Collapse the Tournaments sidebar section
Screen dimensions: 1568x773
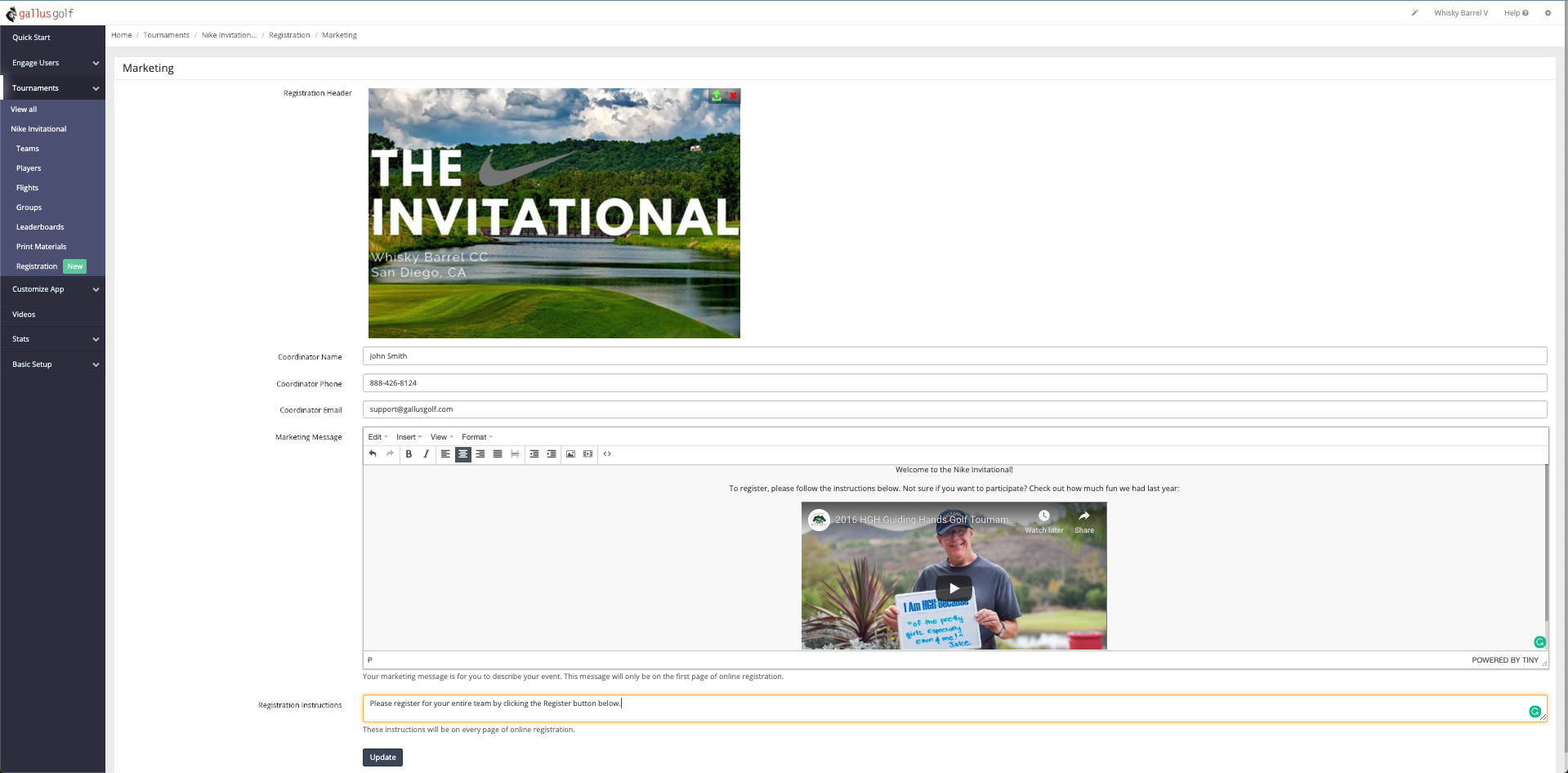click(x=53, y=88)
